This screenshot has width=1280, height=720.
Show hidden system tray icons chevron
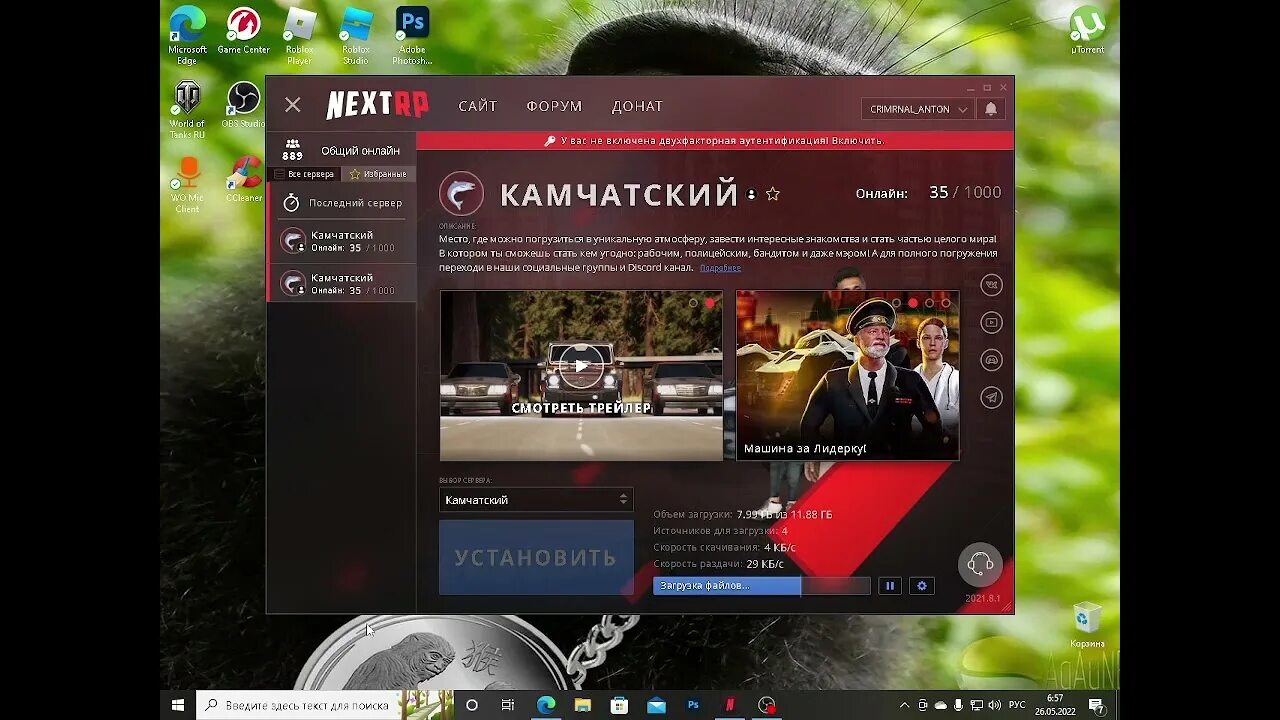tap(905, 705)
